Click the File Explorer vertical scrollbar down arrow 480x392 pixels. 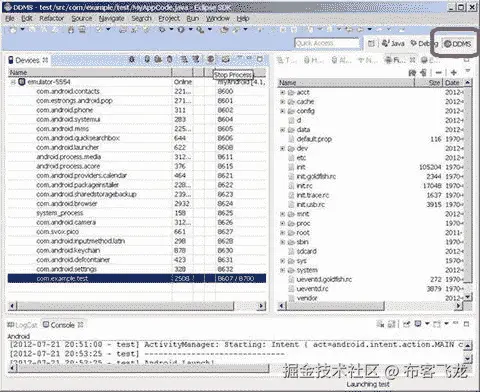(x=468, y=296)
